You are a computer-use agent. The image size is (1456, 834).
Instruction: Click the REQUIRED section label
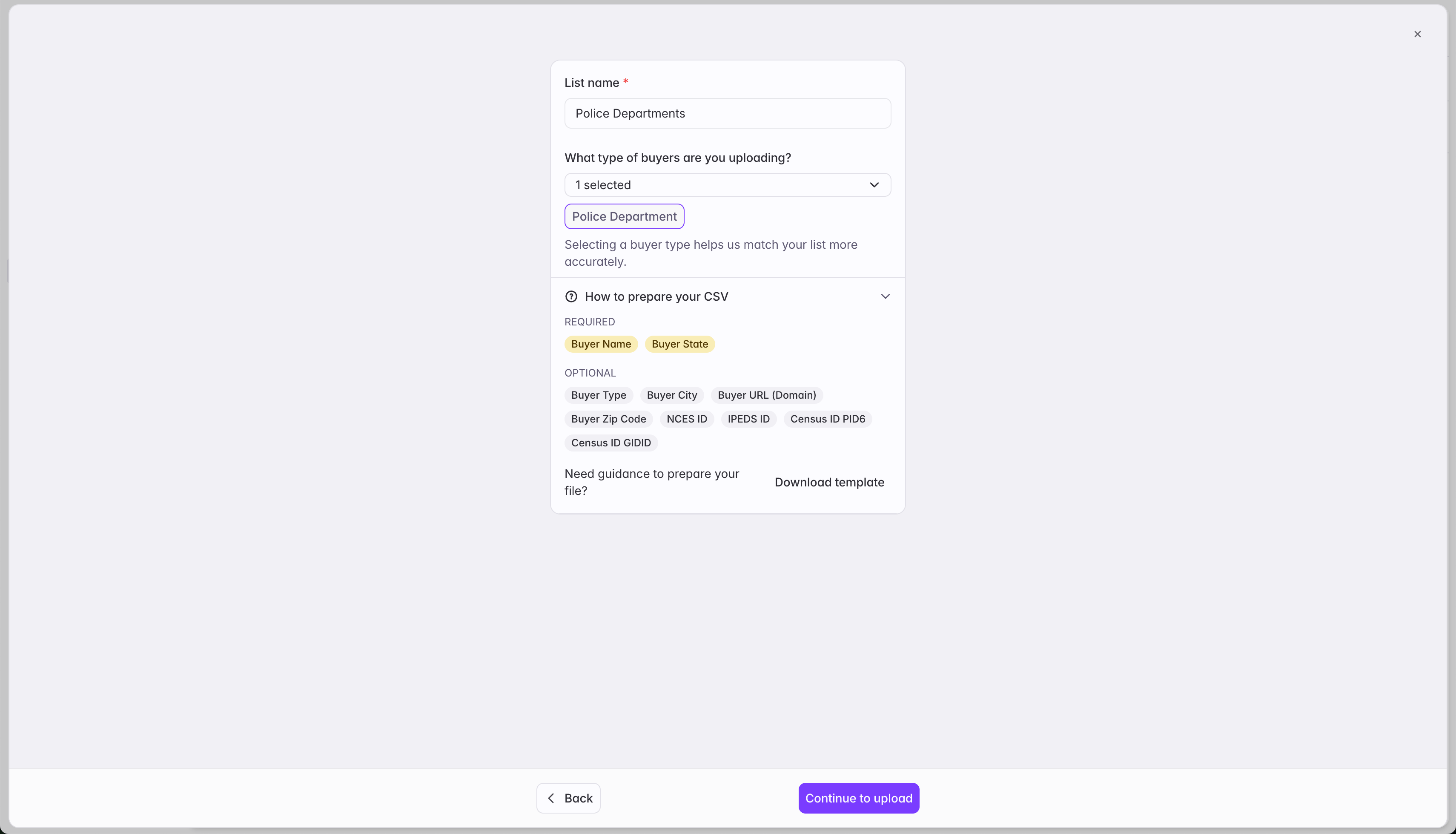590,322
